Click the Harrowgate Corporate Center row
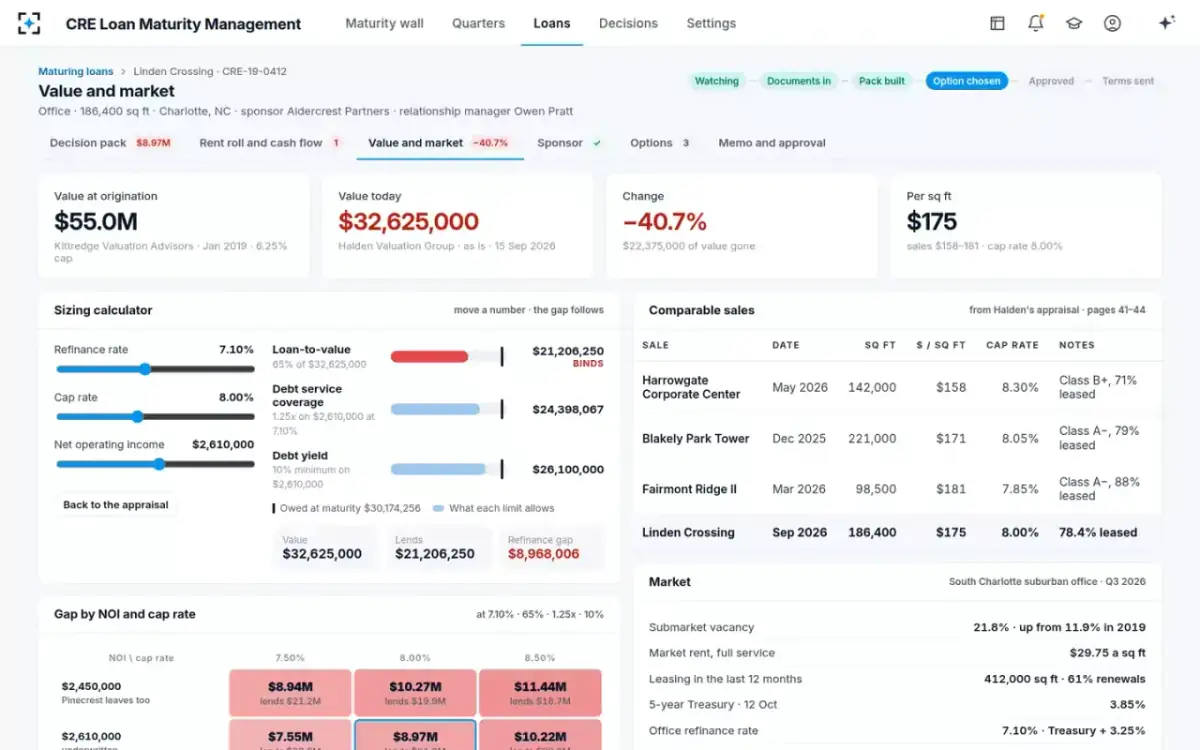 click(x=898, y=387)
